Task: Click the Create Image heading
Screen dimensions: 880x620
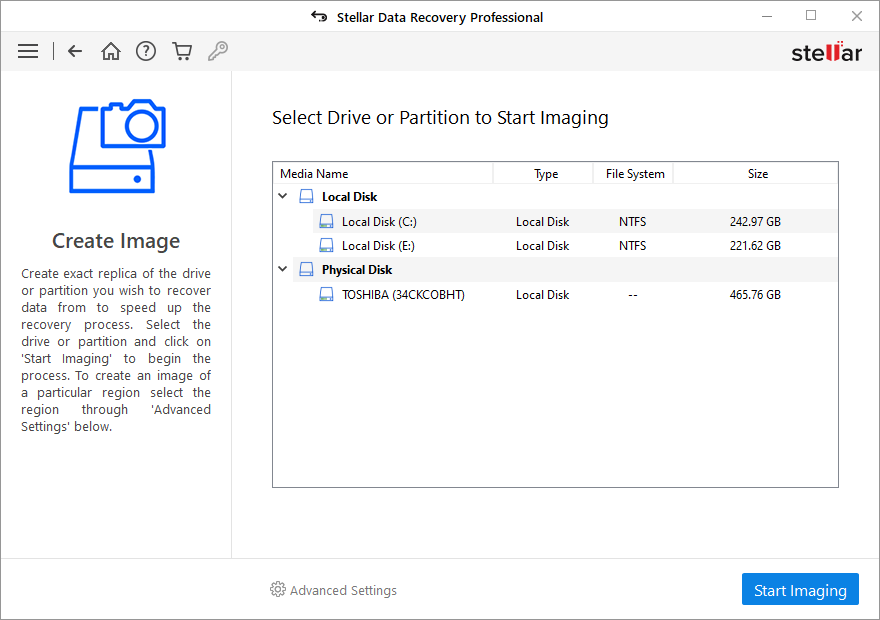Action: (116, 241)
